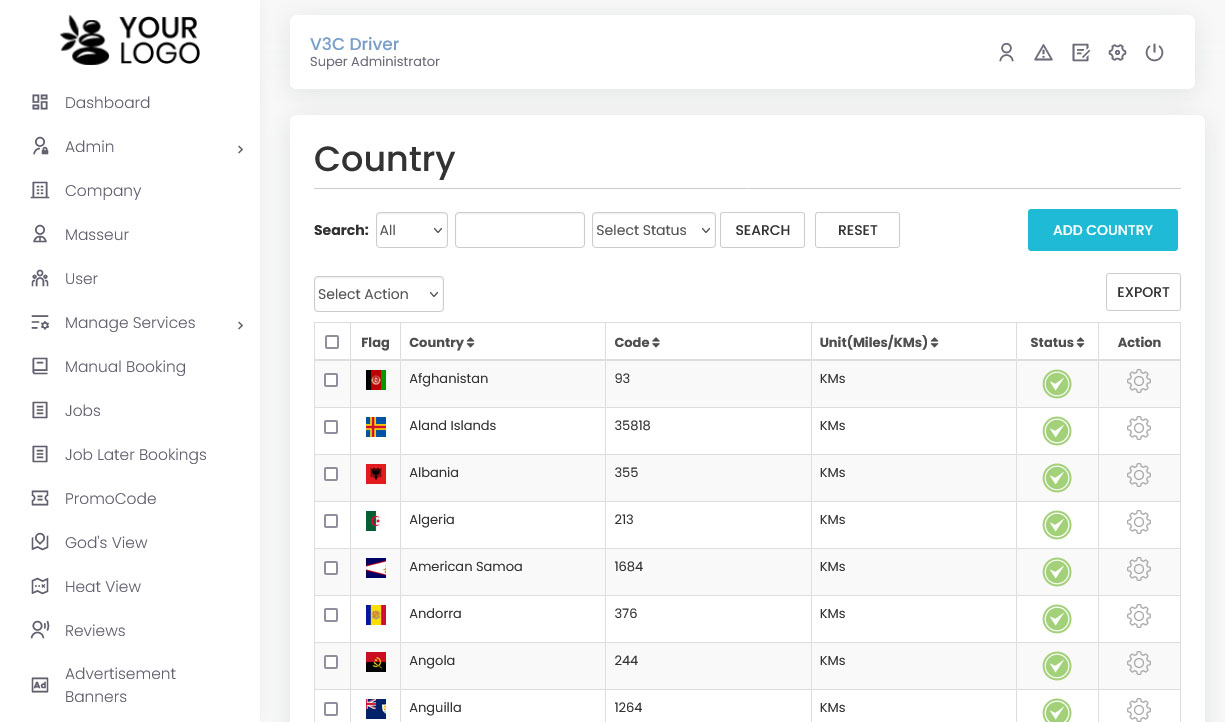The image size is (1225, 722).
Task: Click the SEARCH button
Action: [762, 230]
